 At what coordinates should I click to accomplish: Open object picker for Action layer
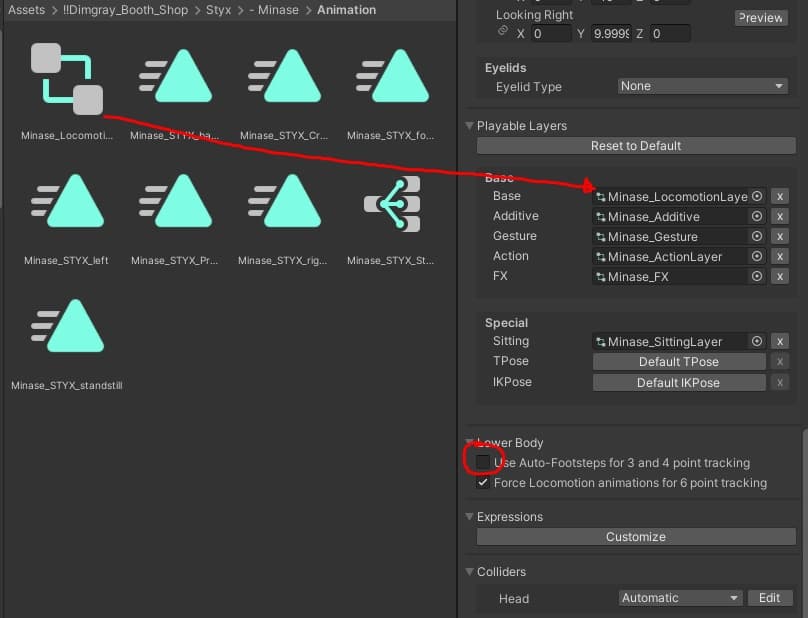[x=756, y=257]
